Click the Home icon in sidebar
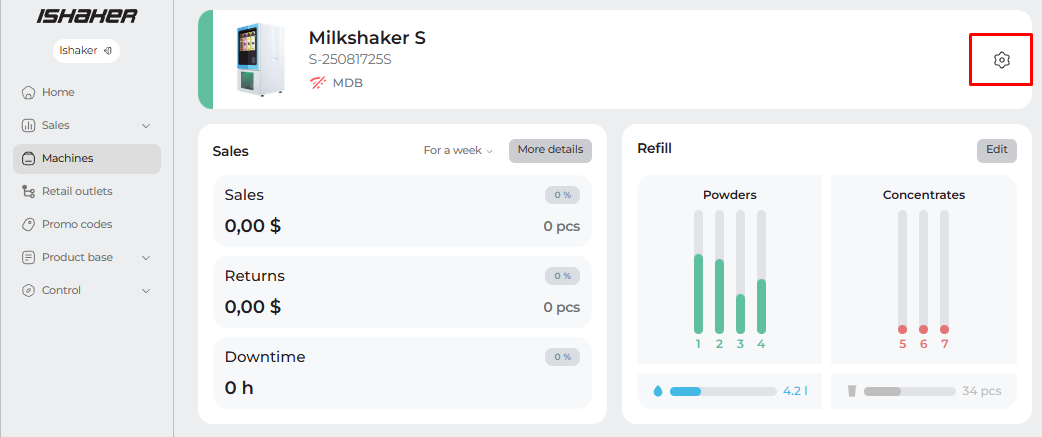Viewport: 1042px width, 437px height. click(28, 92)
